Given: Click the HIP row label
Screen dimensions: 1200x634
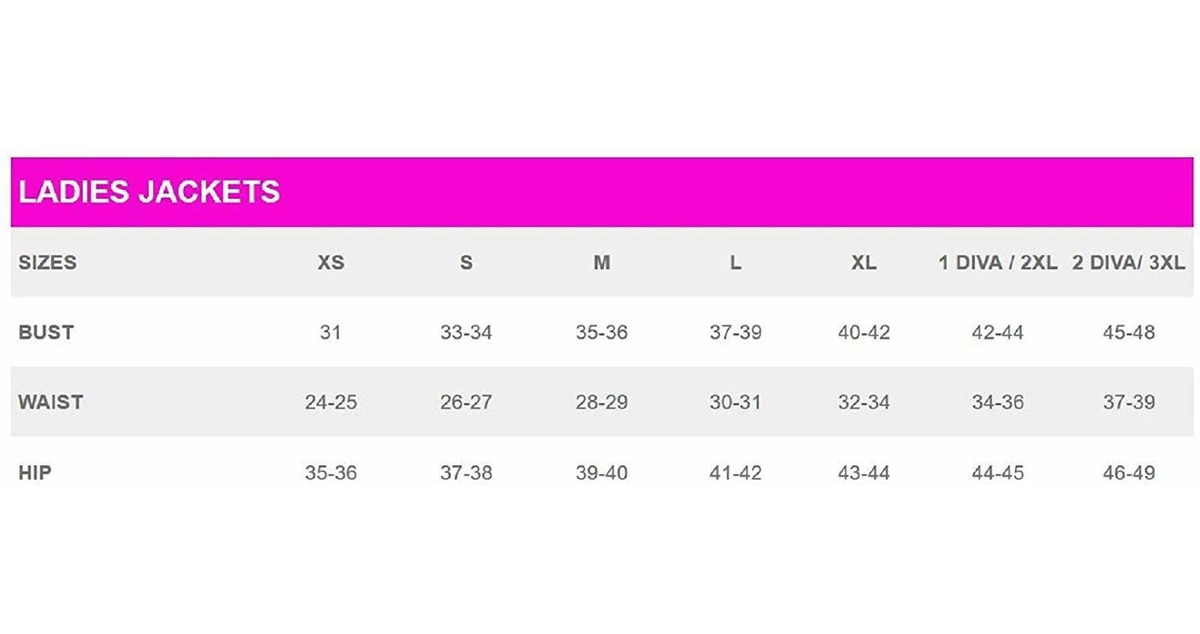Looking at the screenshot, I should click(x=34, y=472).
